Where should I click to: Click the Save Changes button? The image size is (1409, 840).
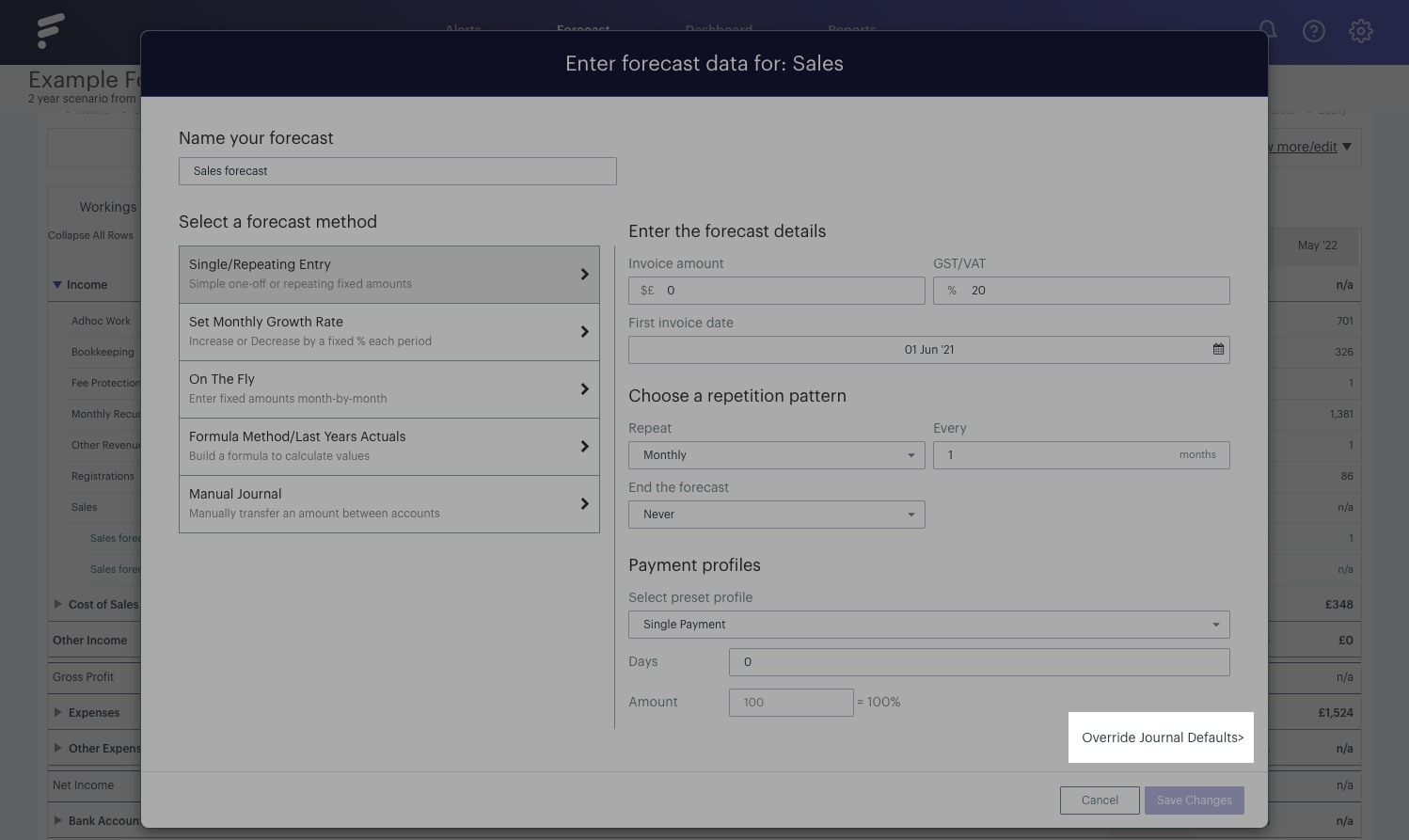tap(1195, 800)
